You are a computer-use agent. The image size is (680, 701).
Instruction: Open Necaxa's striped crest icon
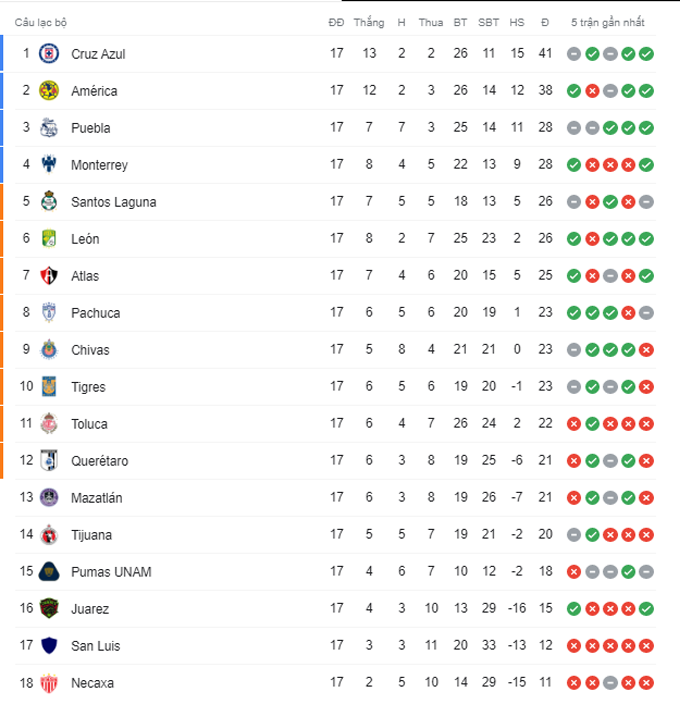coord(49,683)
